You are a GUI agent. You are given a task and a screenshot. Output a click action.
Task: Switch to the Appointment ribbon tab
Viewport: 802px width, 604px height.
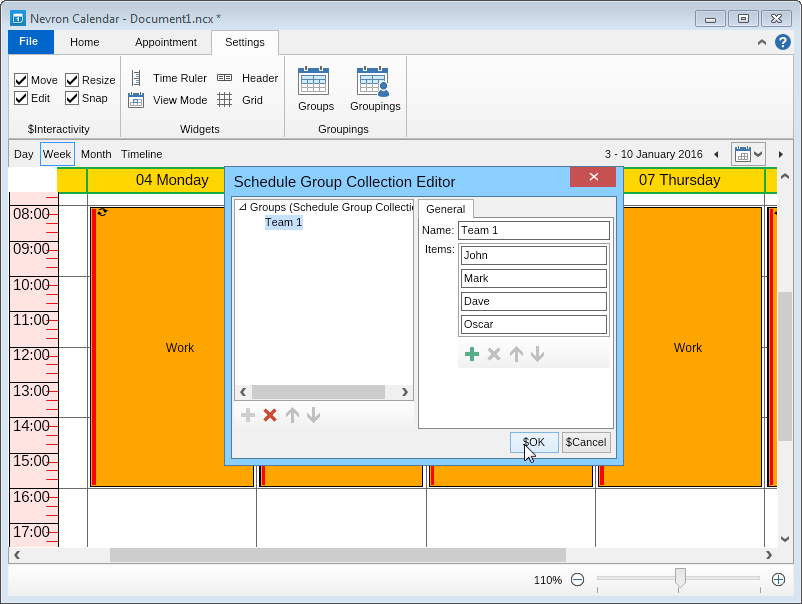pos(166,42)
